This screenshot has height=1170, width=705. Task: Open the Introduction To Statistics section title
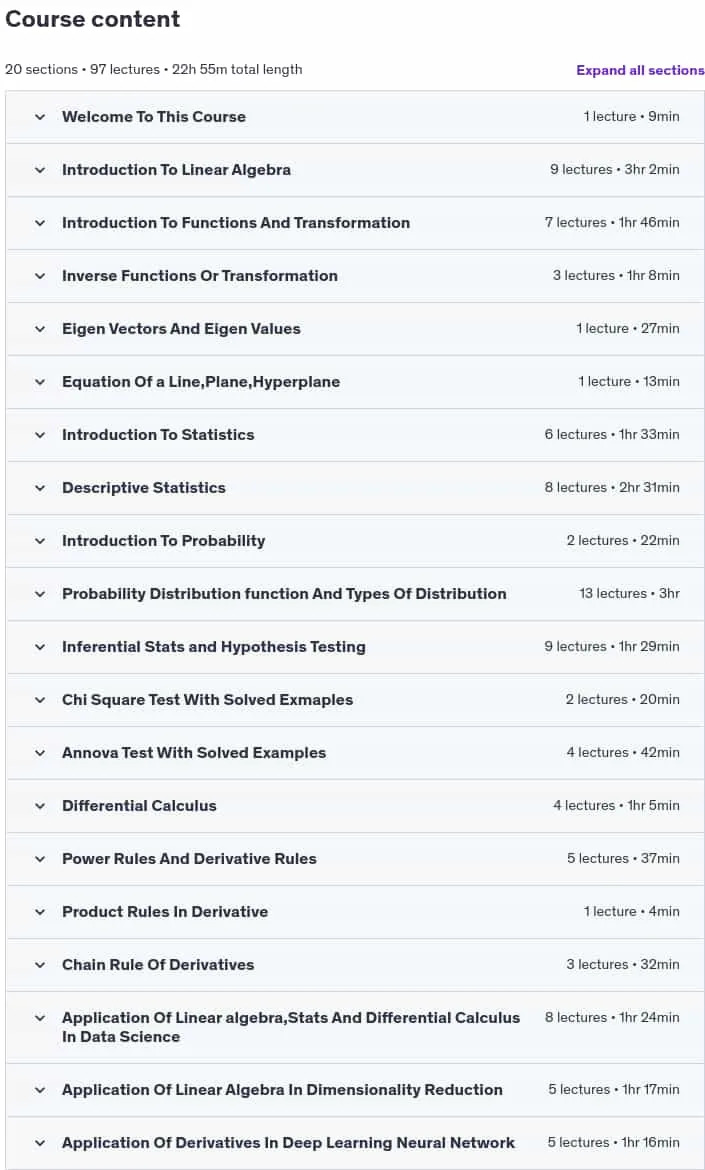click(x=158, y=435)
